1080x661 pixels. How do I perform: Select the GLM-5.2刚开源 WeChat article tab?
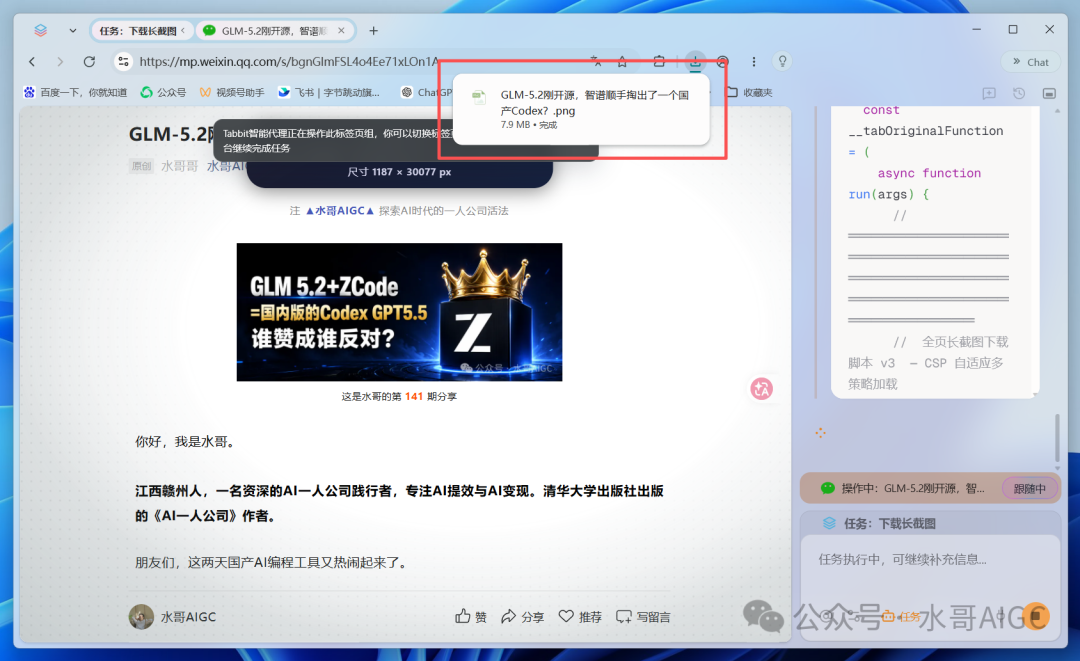(x=274, y=31)
